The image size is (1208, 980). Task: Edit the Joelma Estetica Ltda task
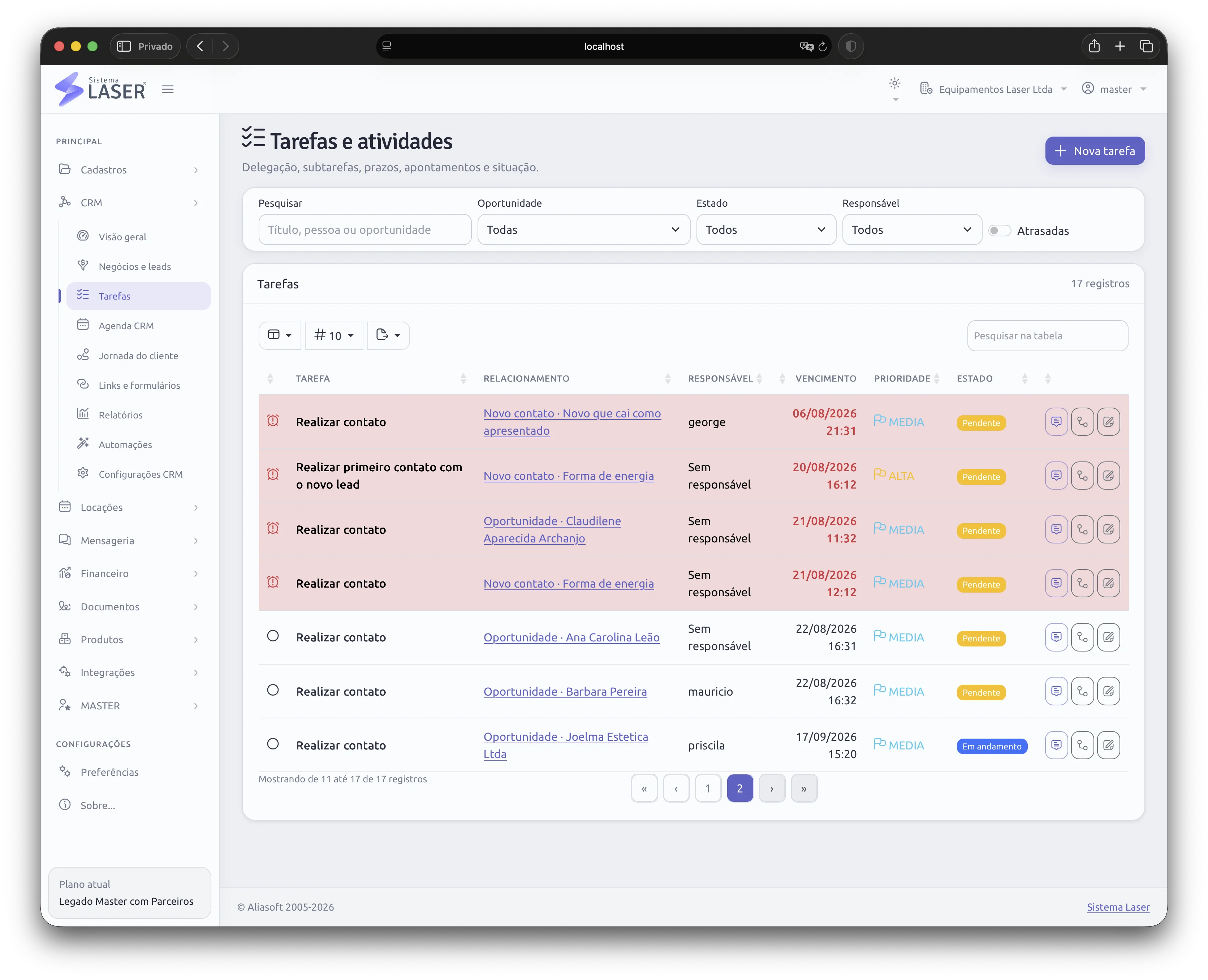[1108, 745]
